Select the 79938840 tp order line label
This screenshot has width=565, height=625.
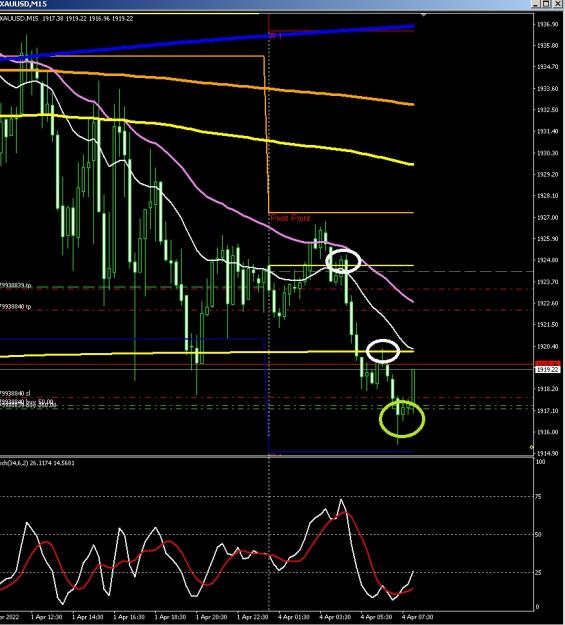[16, 307]
